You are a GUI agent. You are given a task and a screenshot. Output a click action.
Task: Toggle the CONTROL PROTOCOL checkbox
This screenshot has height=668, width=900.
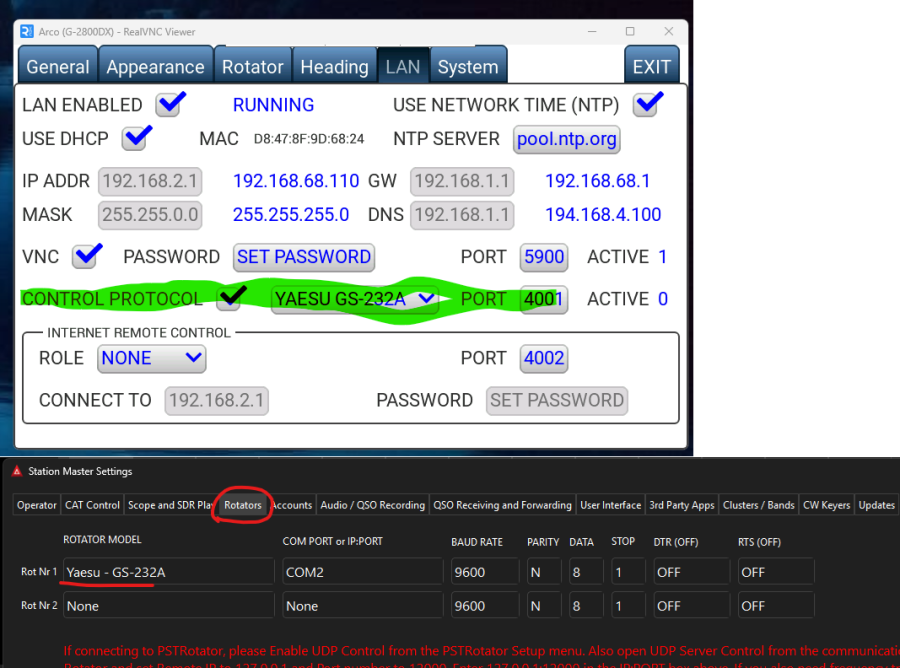click(231, 298)
